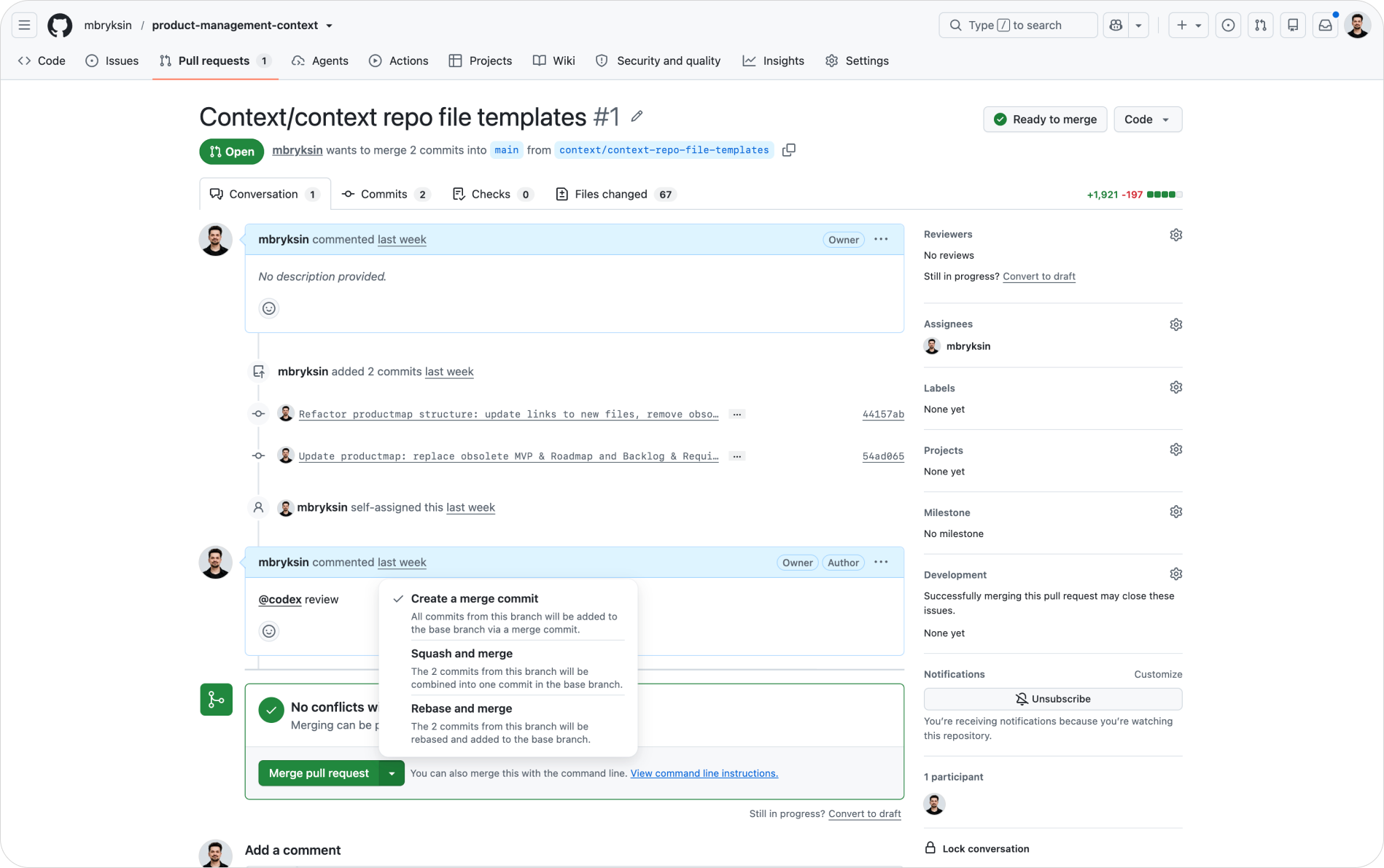Click Lock conversation
This screenshot has height=868, width=1384.
pyautogui.click(x=977, y=848)
